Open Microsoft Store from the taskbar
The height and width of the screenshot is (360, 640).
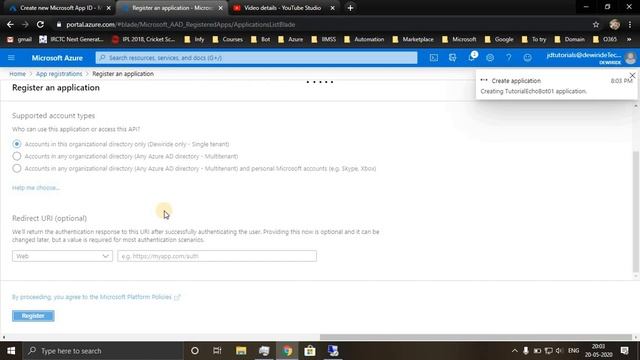pos(310,351)
